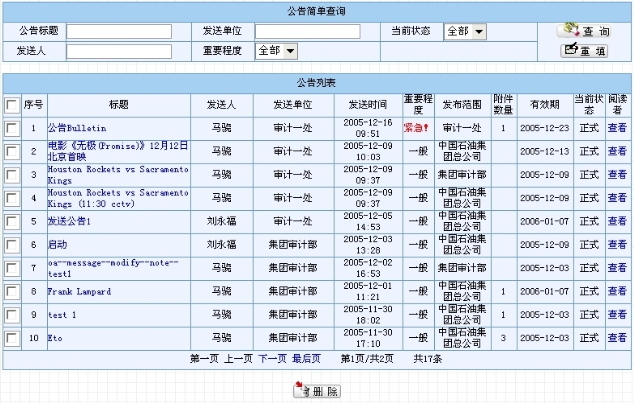Click the 查询 search button

585,30
